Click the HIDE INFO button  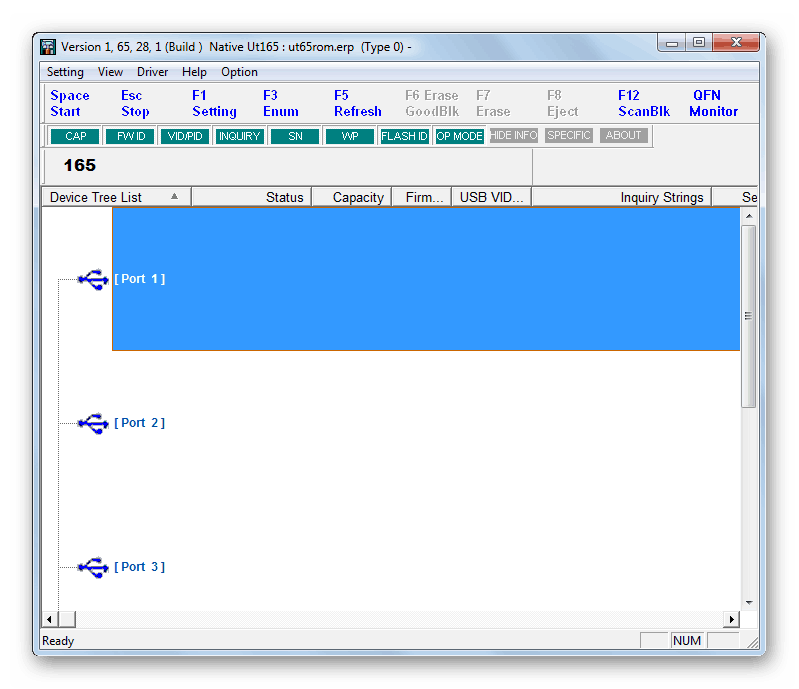tap(514, 135)
